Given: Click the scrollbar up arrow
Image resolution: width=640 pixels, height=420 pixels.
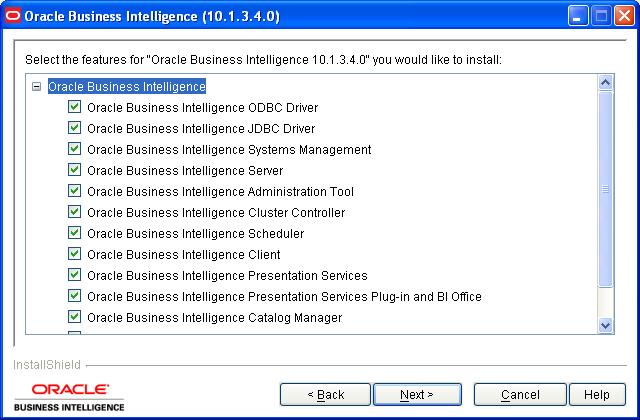Looking at the screenshot, I should [605, 82].
